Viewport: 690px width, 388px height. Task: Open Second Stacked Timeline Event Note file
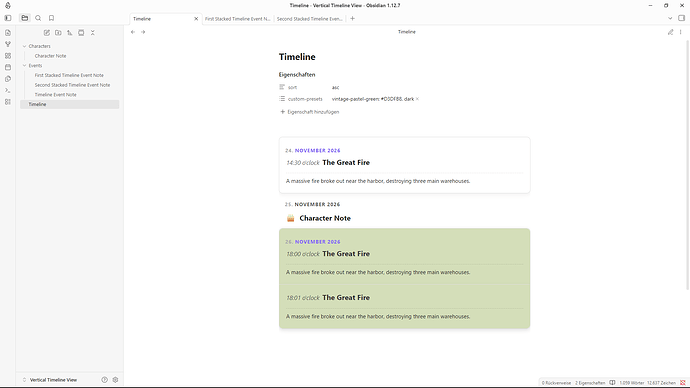72,85
